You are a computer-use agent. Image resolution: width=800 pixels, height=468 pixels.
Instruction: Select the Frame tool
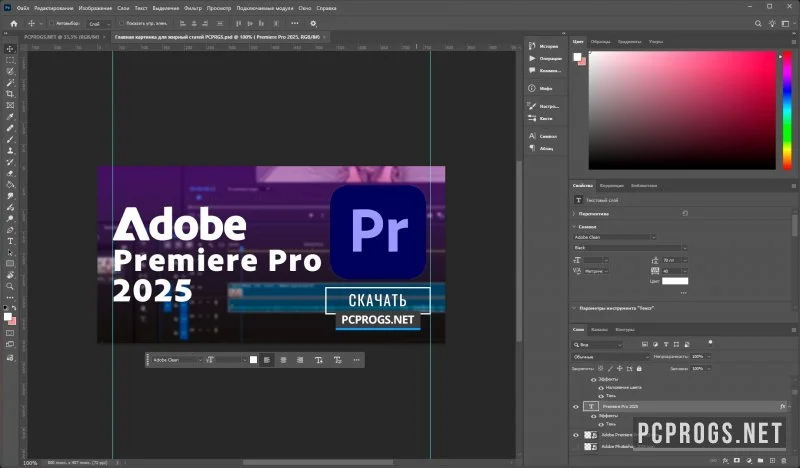pos(10,105)
